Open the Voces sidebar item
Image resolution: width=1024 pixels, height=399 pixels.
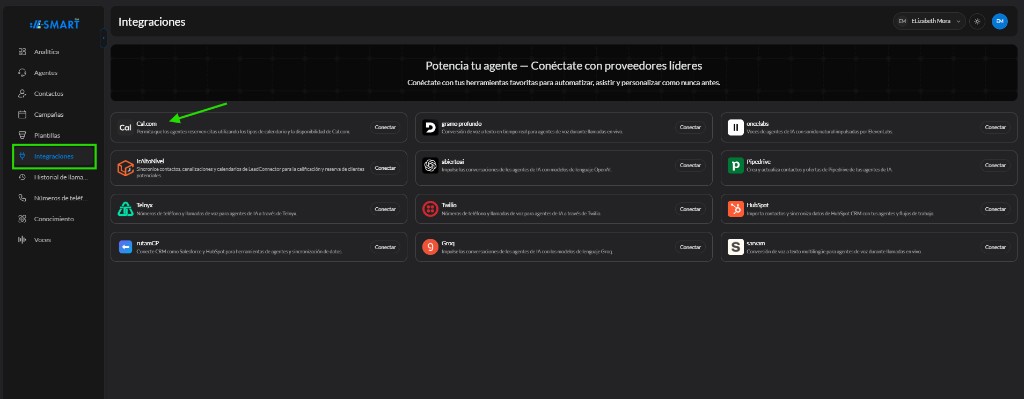point(42,240)
